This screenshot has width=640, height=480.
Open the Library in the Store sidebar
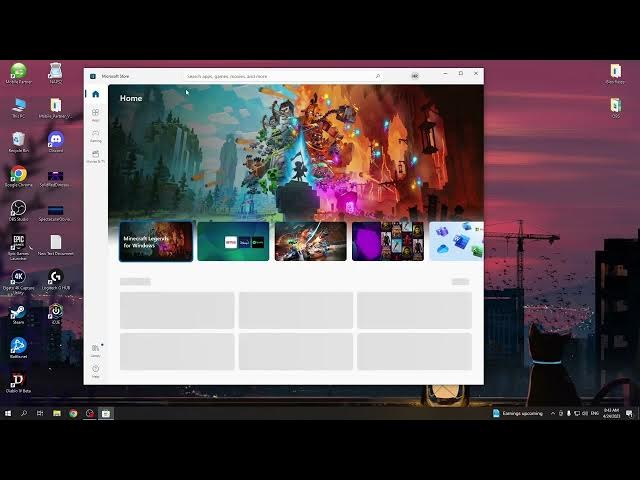click(96, 350)
